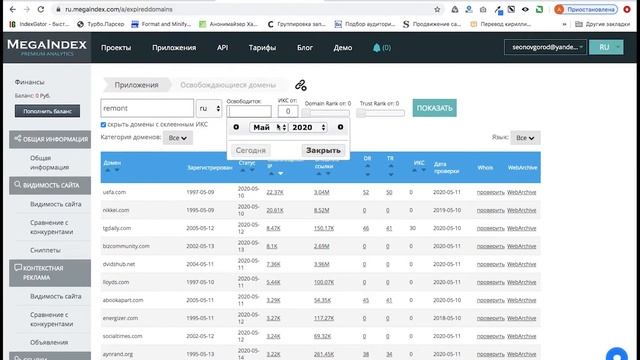Sort DR column ascending arrow
Viewport: 640px width, 360px height.
click(367, 166)
